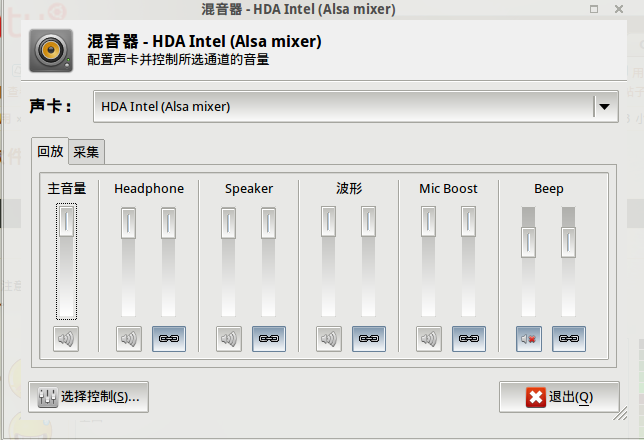Click the Speaker left channel slider
The height and width of the screenshot is (440, 644).
click(228, 223)
